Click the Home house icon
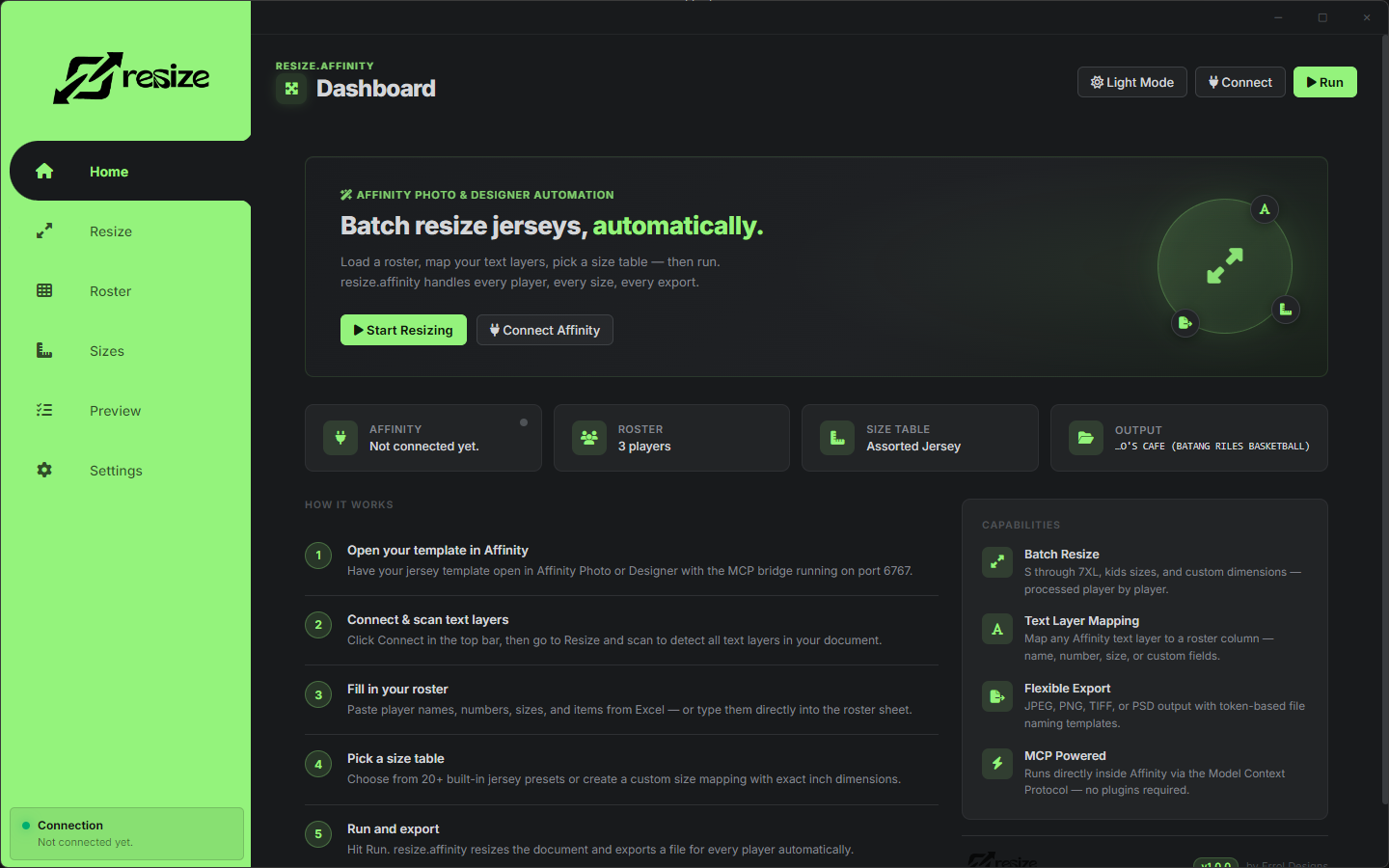Viewport: 1389px width, 868px height. [44, 172]
